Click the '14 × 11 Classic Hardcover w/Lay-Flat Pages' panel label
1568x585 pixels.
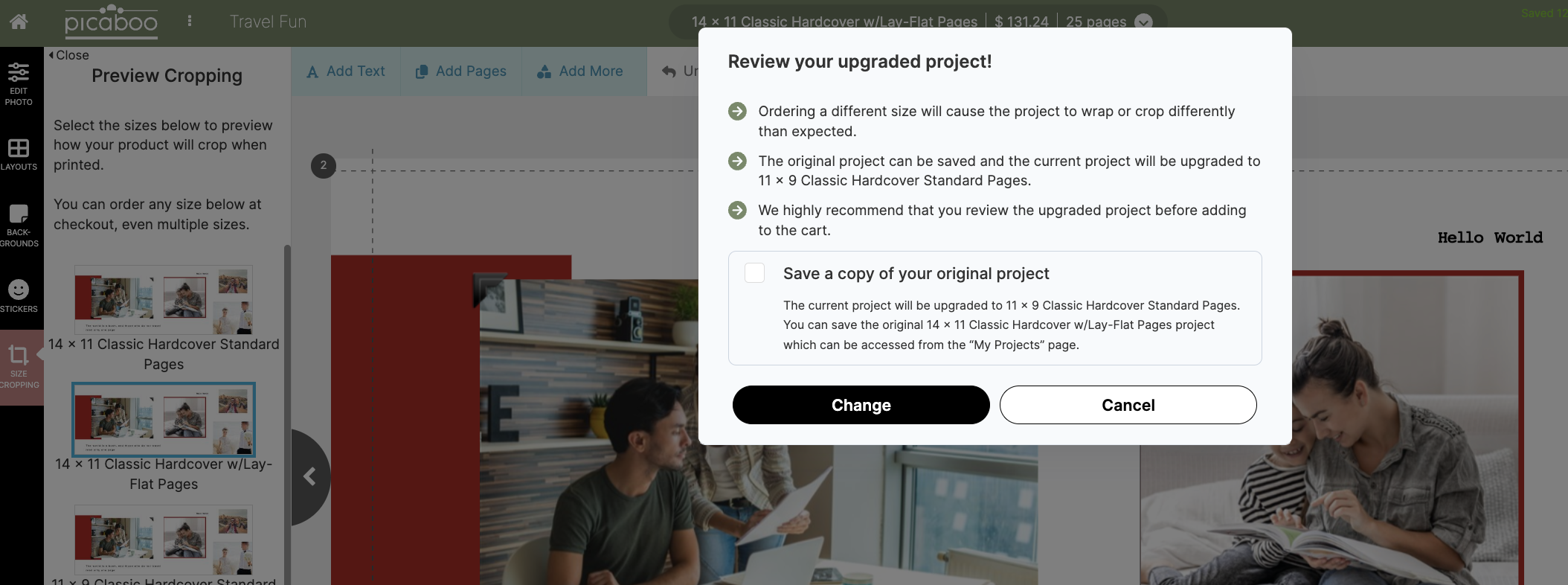(x=164, y=474)
